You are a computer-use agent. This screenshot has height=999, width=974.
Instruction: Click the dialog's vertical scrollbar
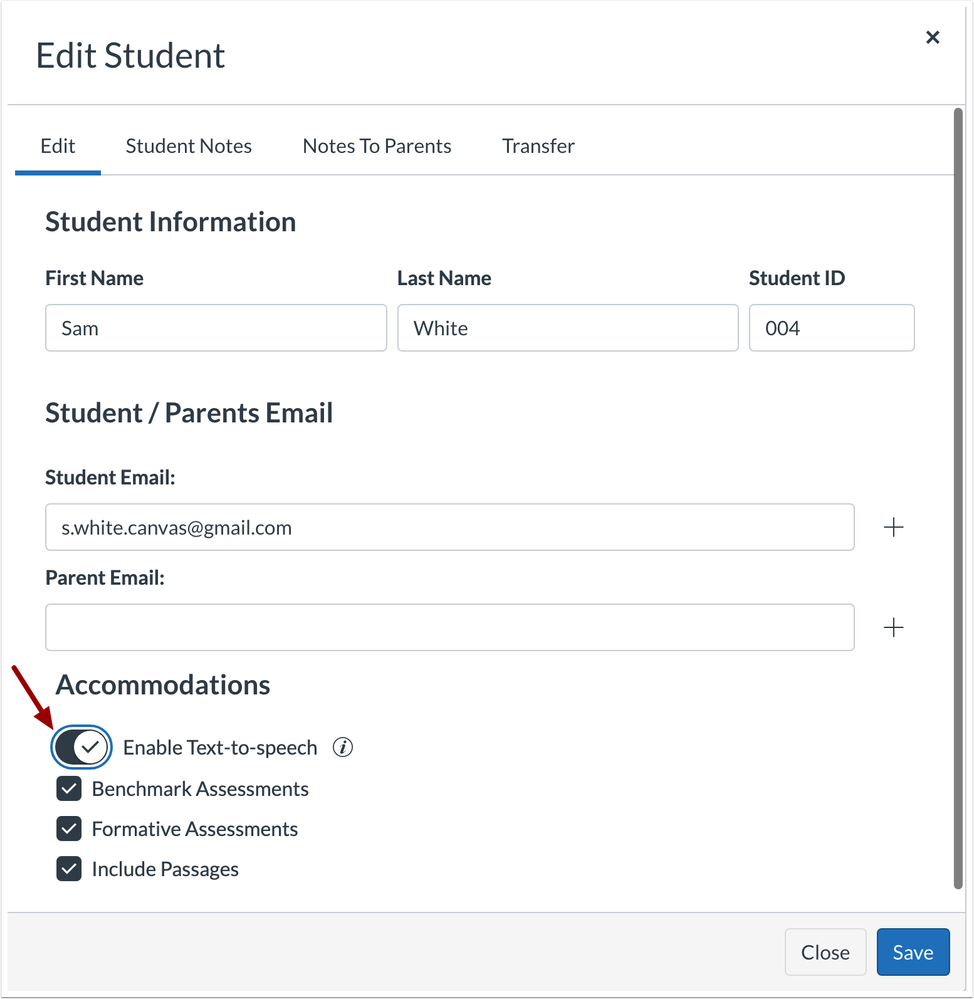pos(958,500)
